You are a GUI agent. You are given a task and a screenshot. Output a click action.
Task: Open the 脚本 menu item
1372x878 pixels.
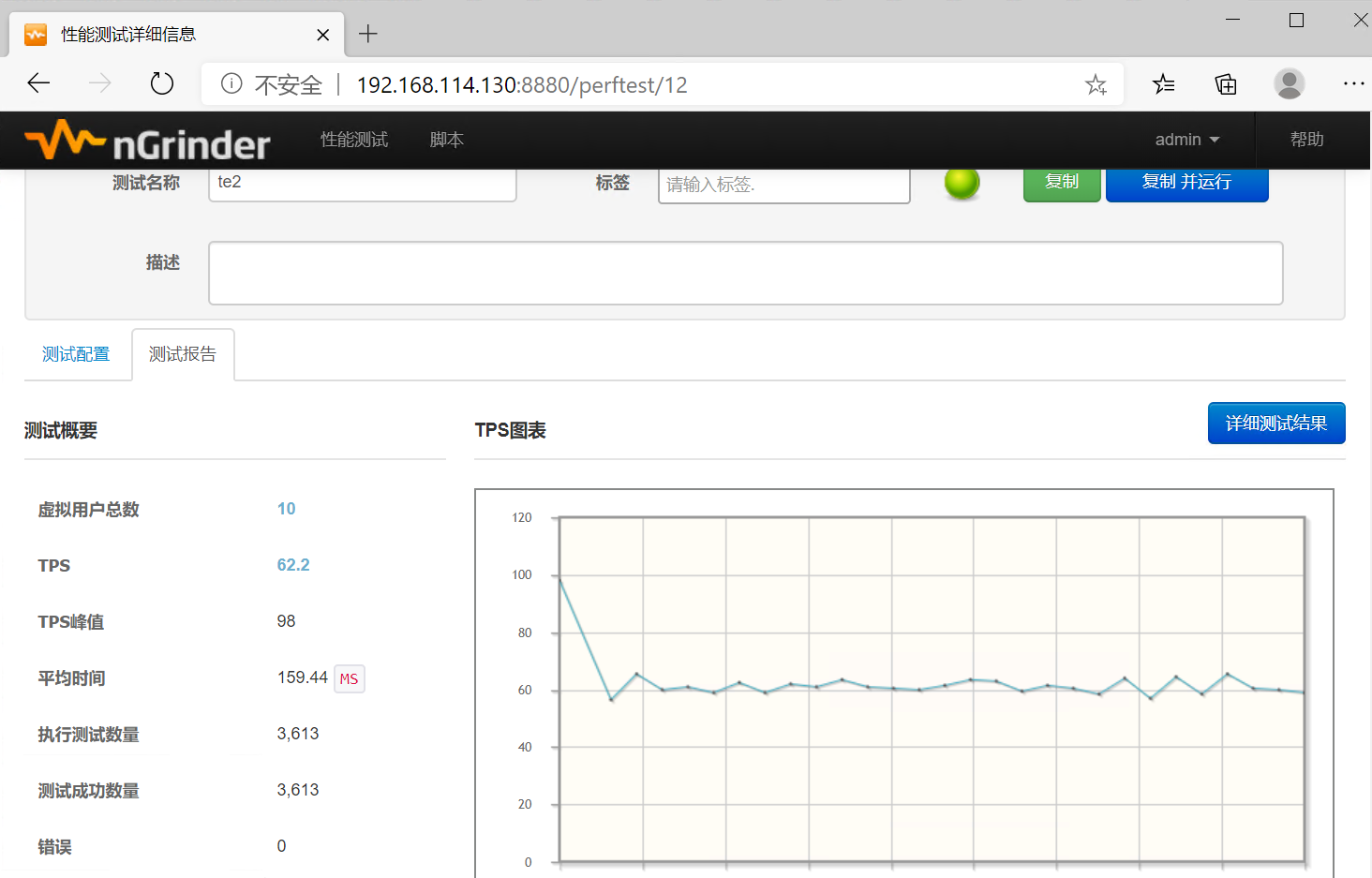446,140
